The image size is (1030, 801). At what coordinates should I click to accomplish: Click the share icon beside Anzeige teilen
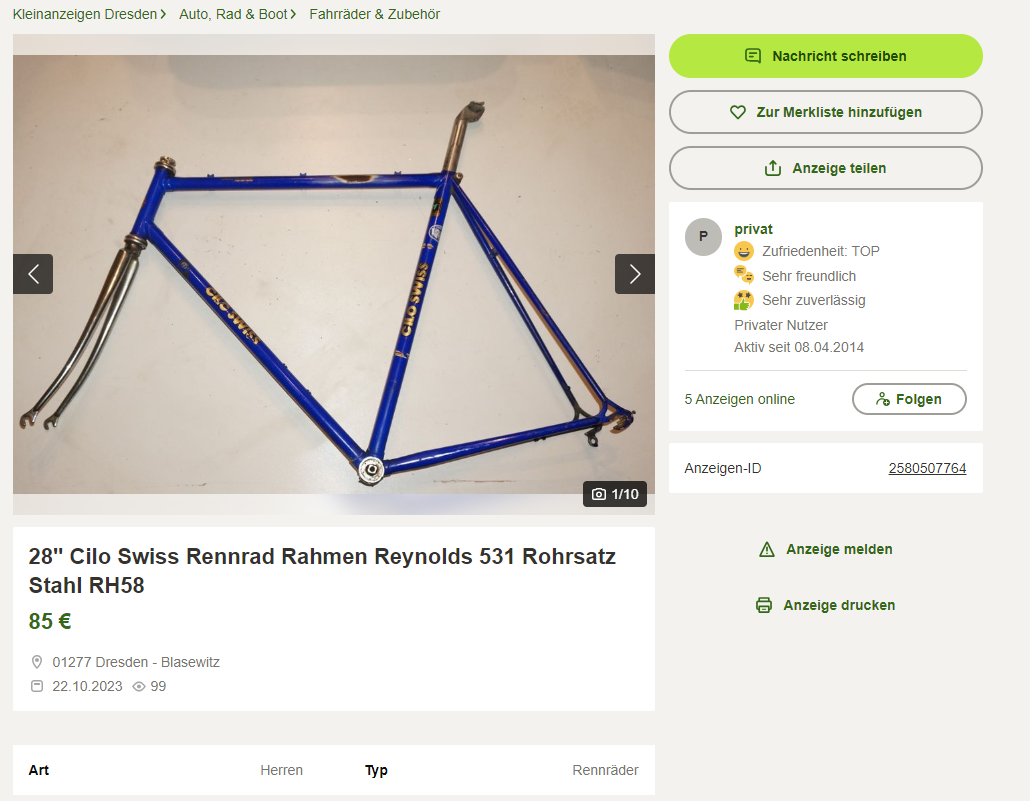[x=773, y=168]
